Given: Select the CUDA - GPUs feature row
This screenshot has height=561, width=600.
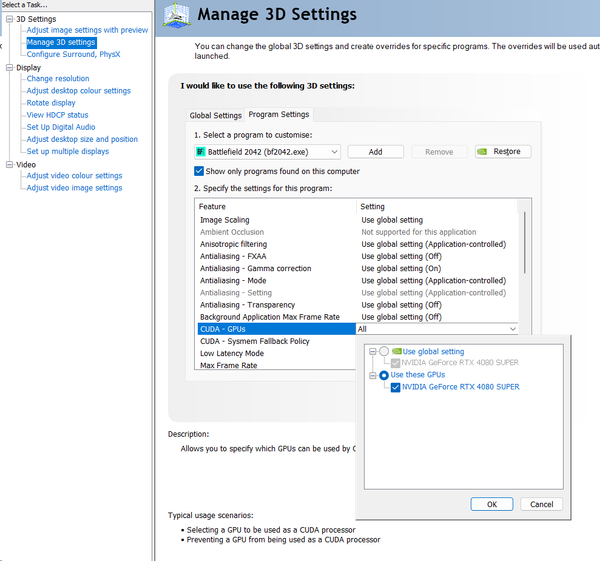Looking at the screenshot, I should tap(277, 329).
